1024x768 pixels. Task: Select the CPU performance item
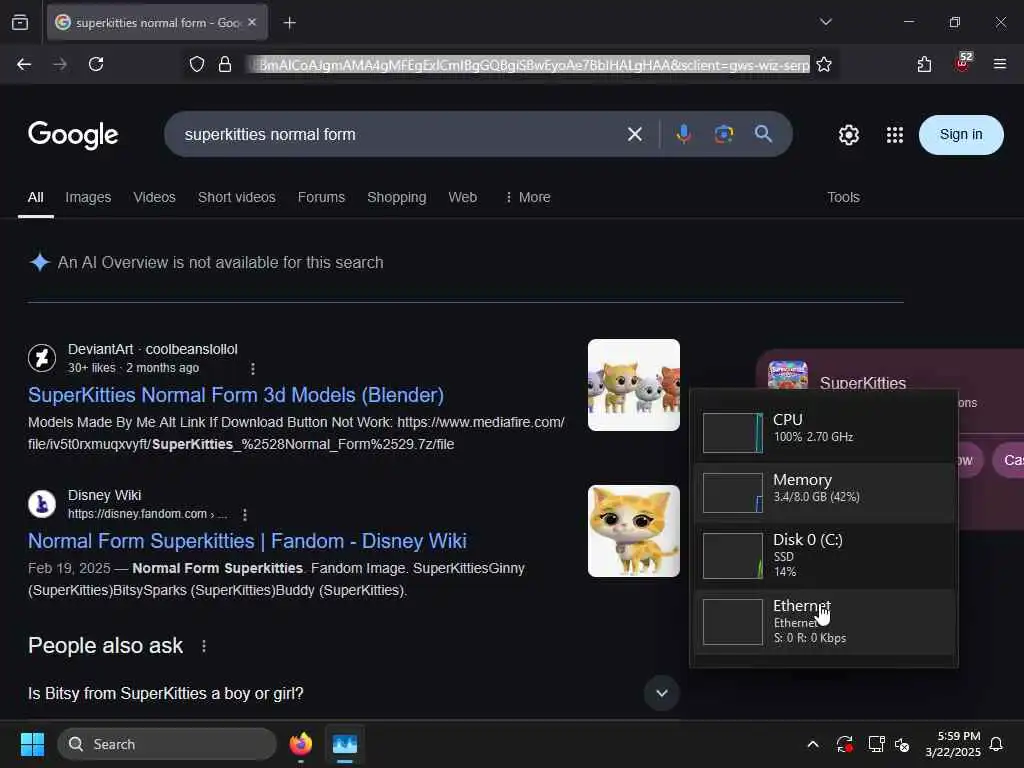click(824, 432)
